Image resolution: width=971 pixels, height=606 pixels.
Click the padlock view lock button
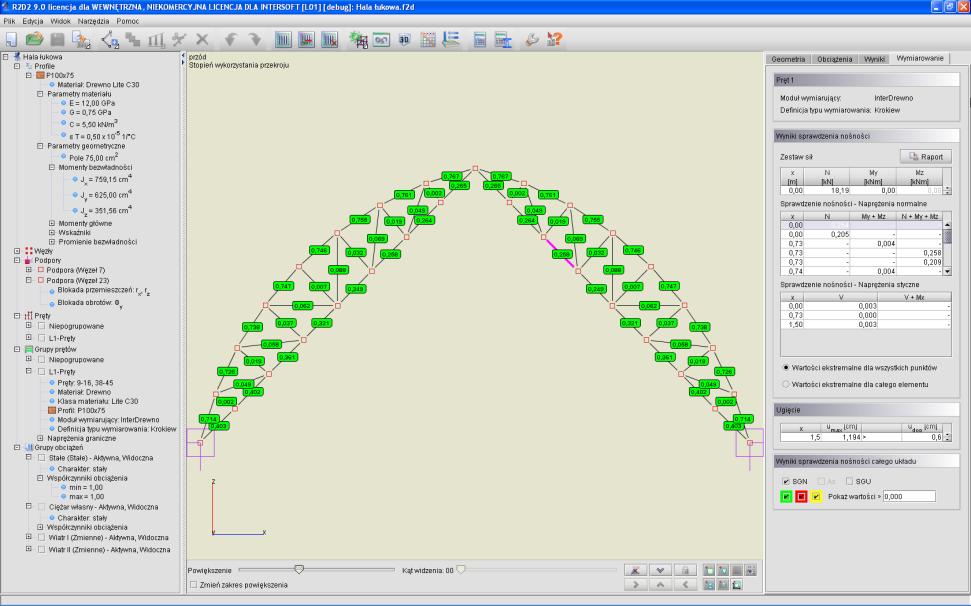[x=685, y=570]
